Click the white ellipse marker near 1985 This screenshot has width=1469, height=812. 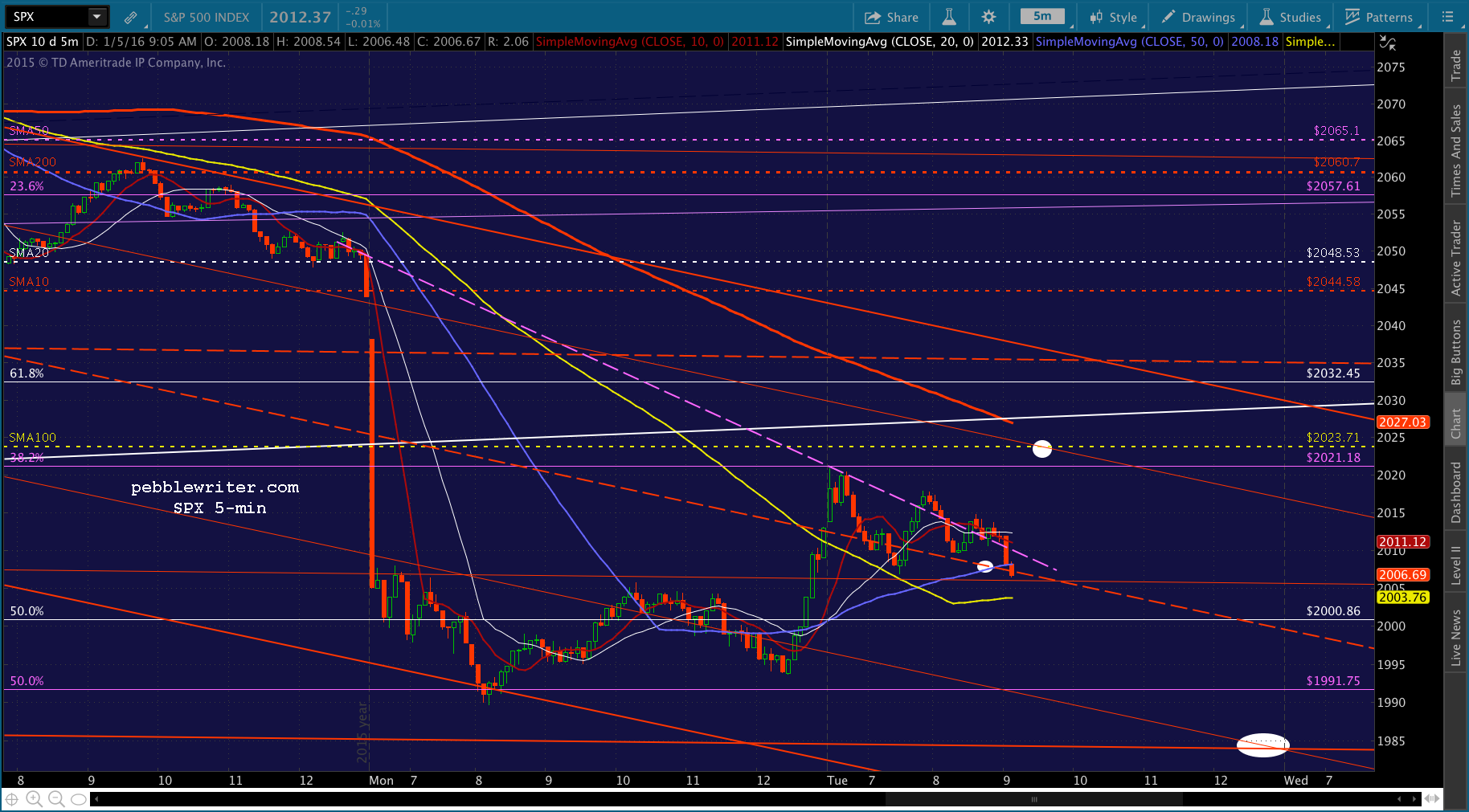pos(1262,745)
